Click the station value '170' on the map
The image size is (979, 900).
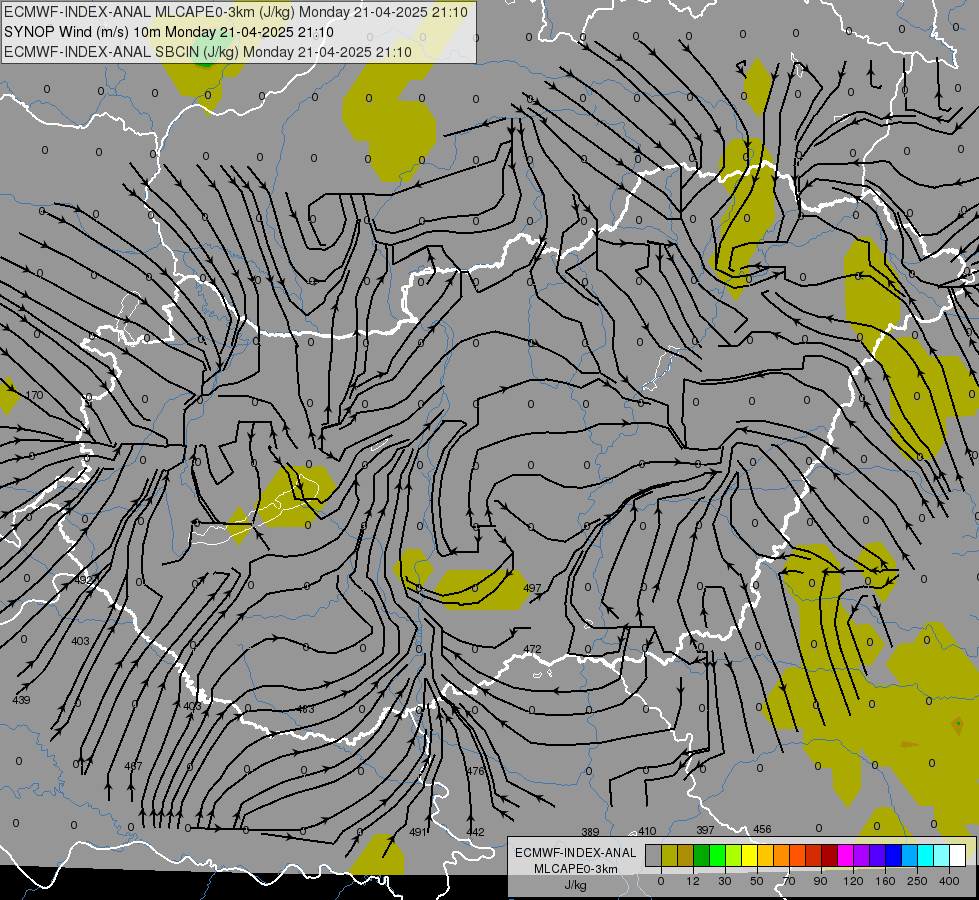pyautogui.click(x=35, y=395)
